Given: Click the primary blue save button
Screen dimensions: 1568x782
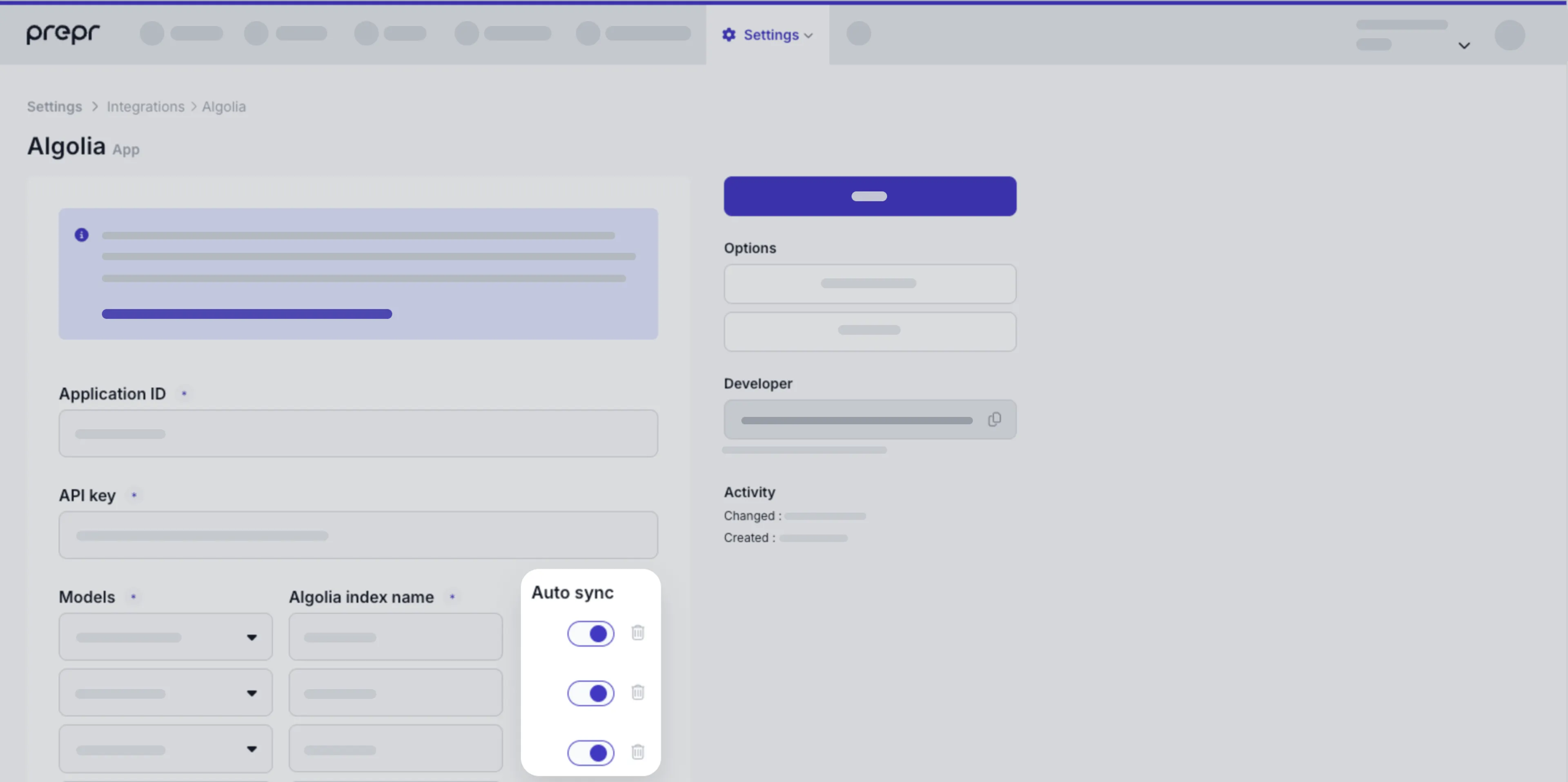Looking at the screenshot, I should coord(870,196).
